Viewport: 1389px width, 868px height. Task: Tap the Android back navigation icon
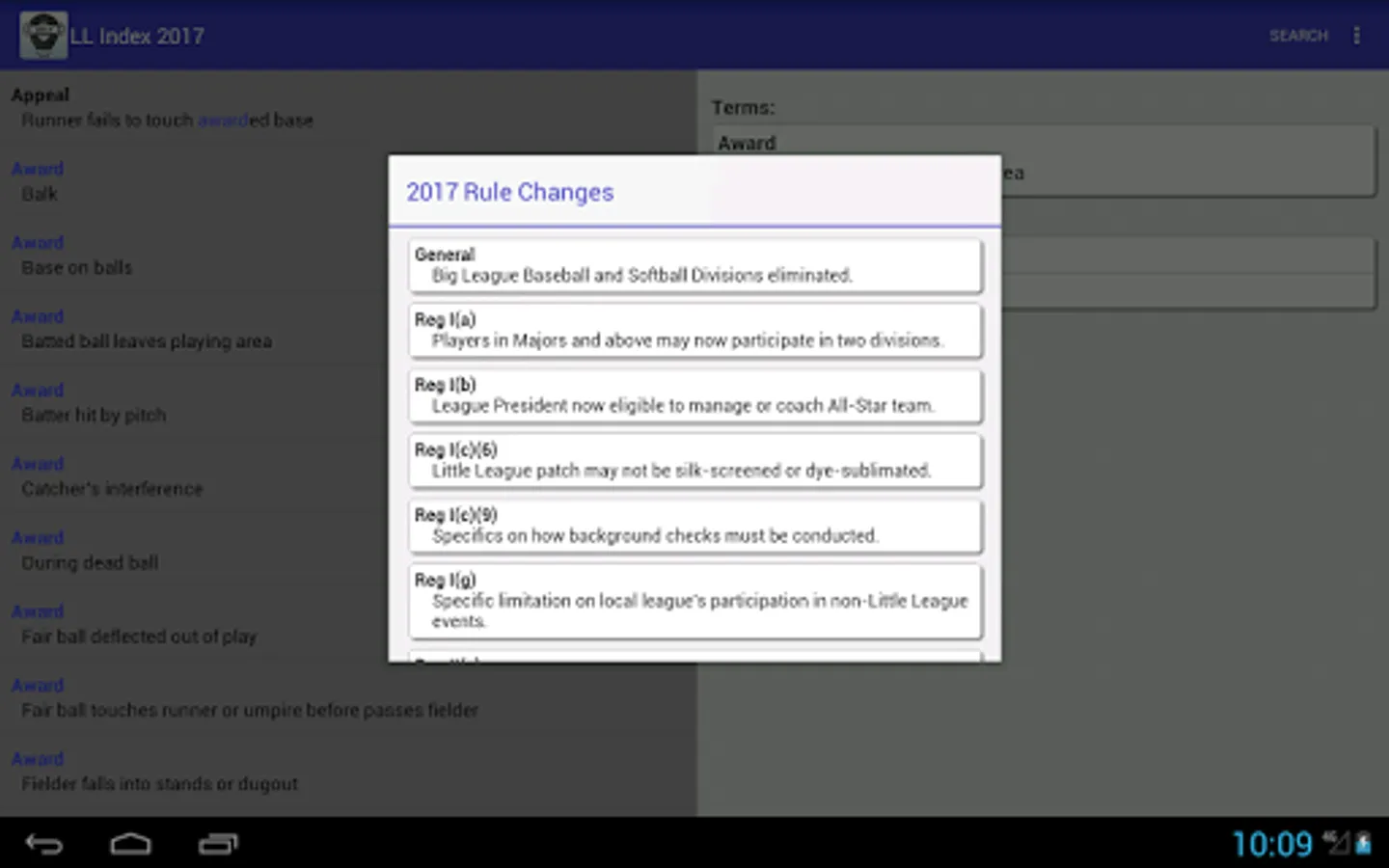(44, 844)
